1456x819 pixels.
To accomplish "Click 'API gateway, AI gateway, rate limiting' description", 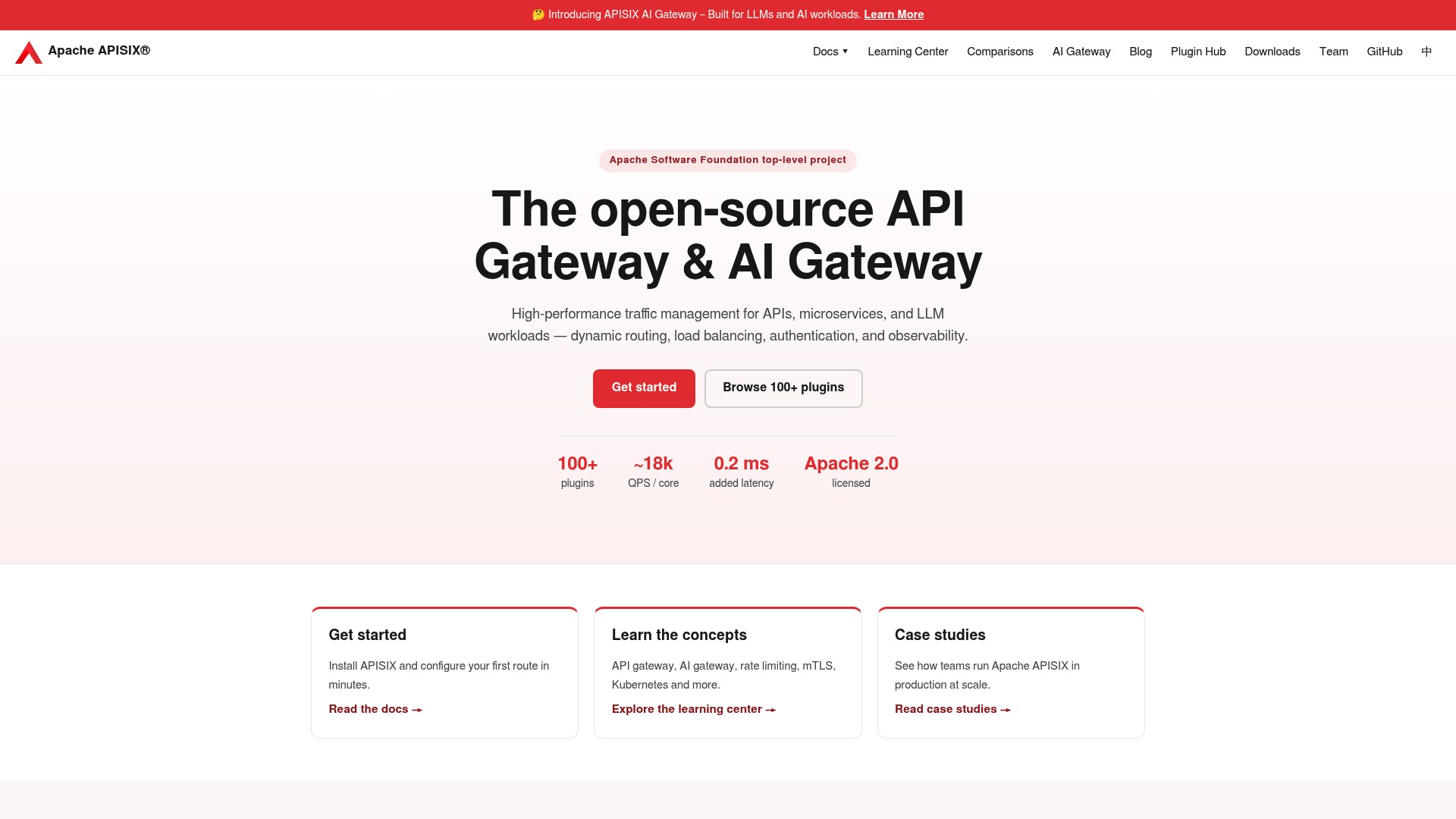I will point(724,675).
